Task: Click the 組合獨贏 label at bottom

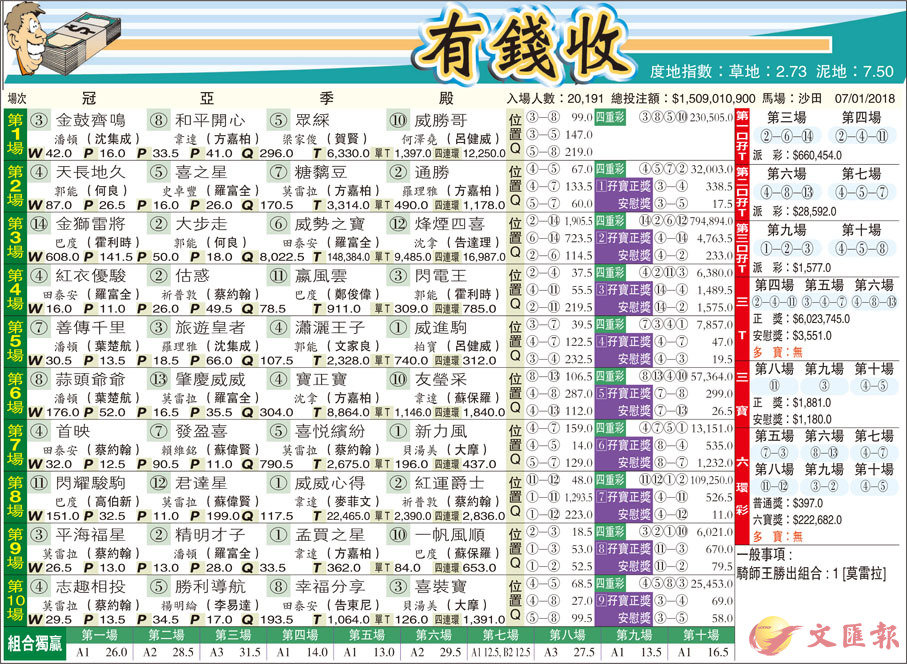Action: [x=36, y=643]
